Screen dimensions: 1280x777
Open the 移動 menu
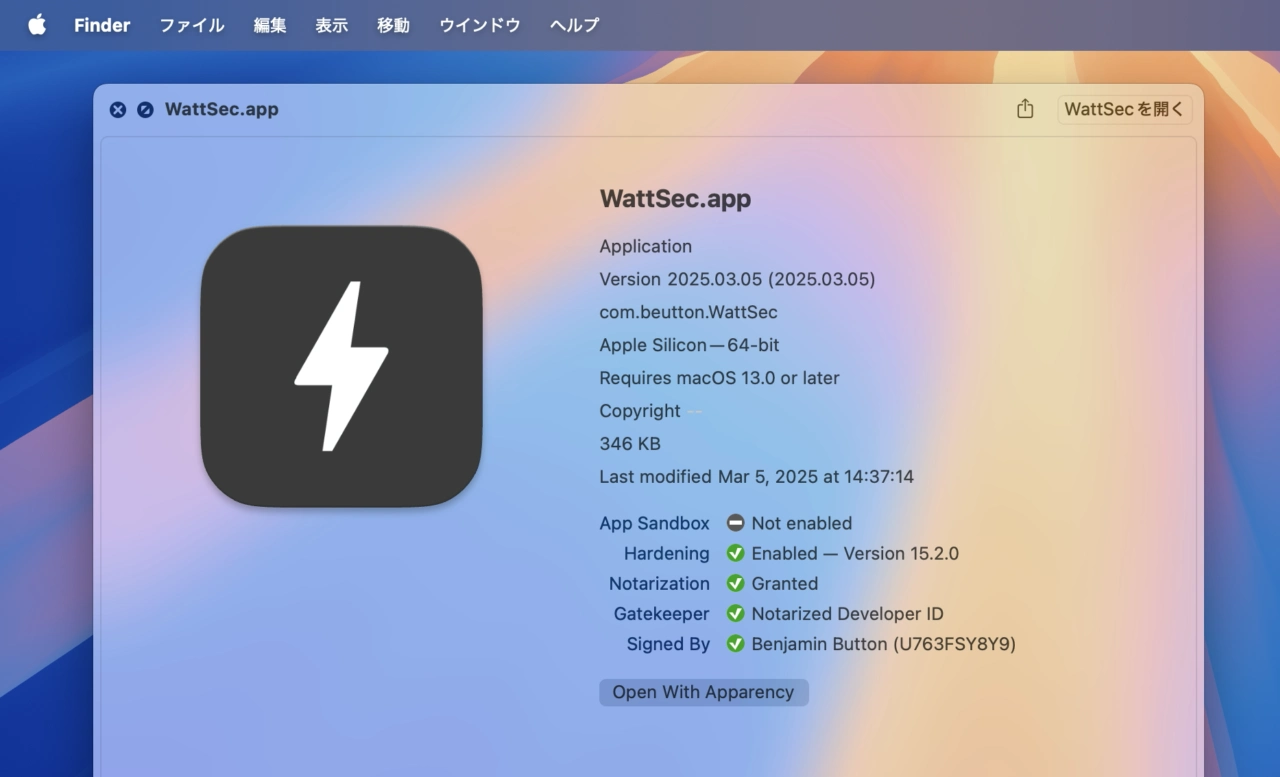pos(393,25)
